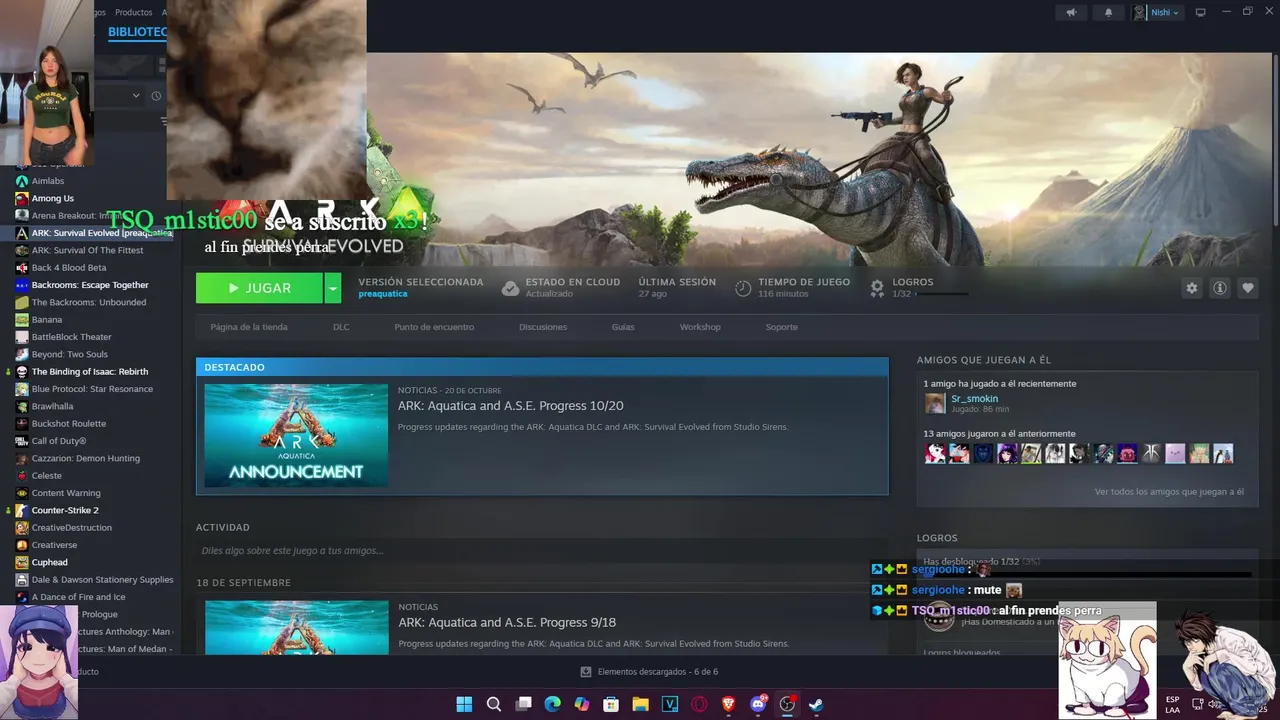Click the first avatar in '13 amigos jugaron'

pyautogui.click(x=935, y=454)
